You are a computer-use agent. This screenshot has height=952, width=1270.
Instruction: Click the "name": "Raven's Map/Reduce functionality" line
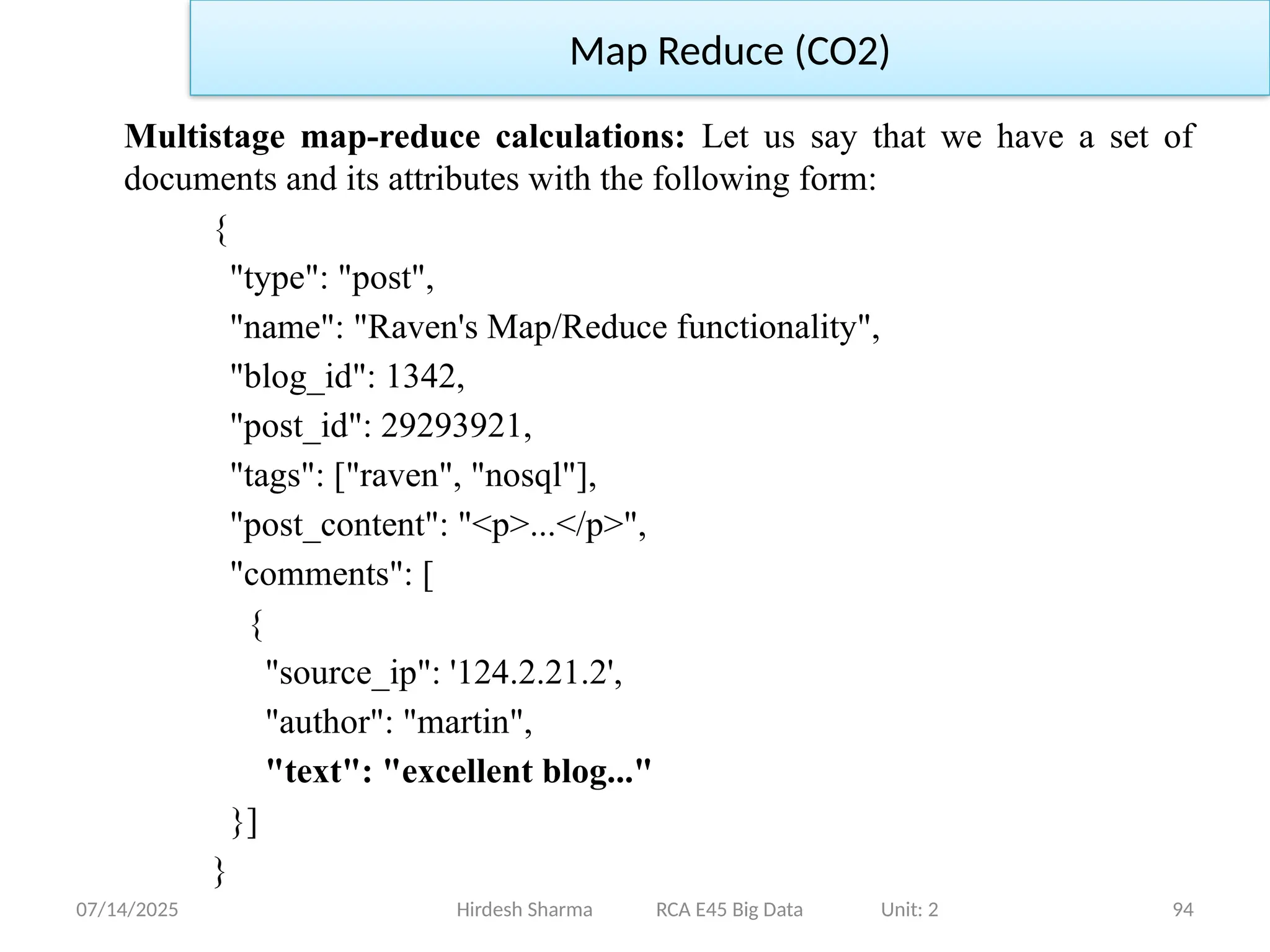pyautogui.click(x=554, y=327)
